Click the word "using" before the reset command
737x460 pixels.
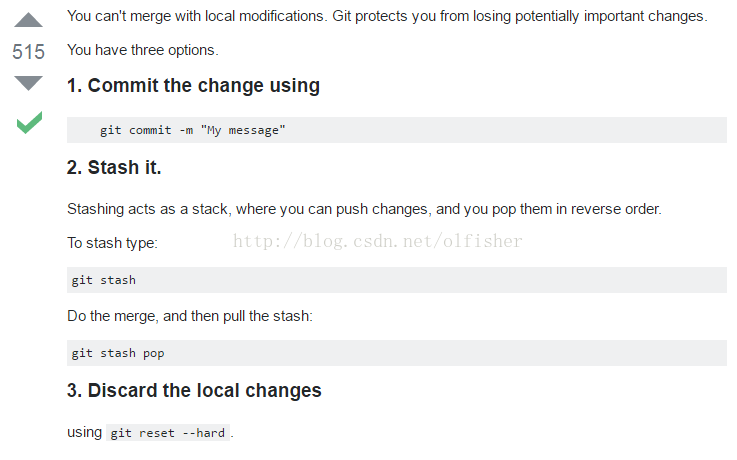point(84,432)
